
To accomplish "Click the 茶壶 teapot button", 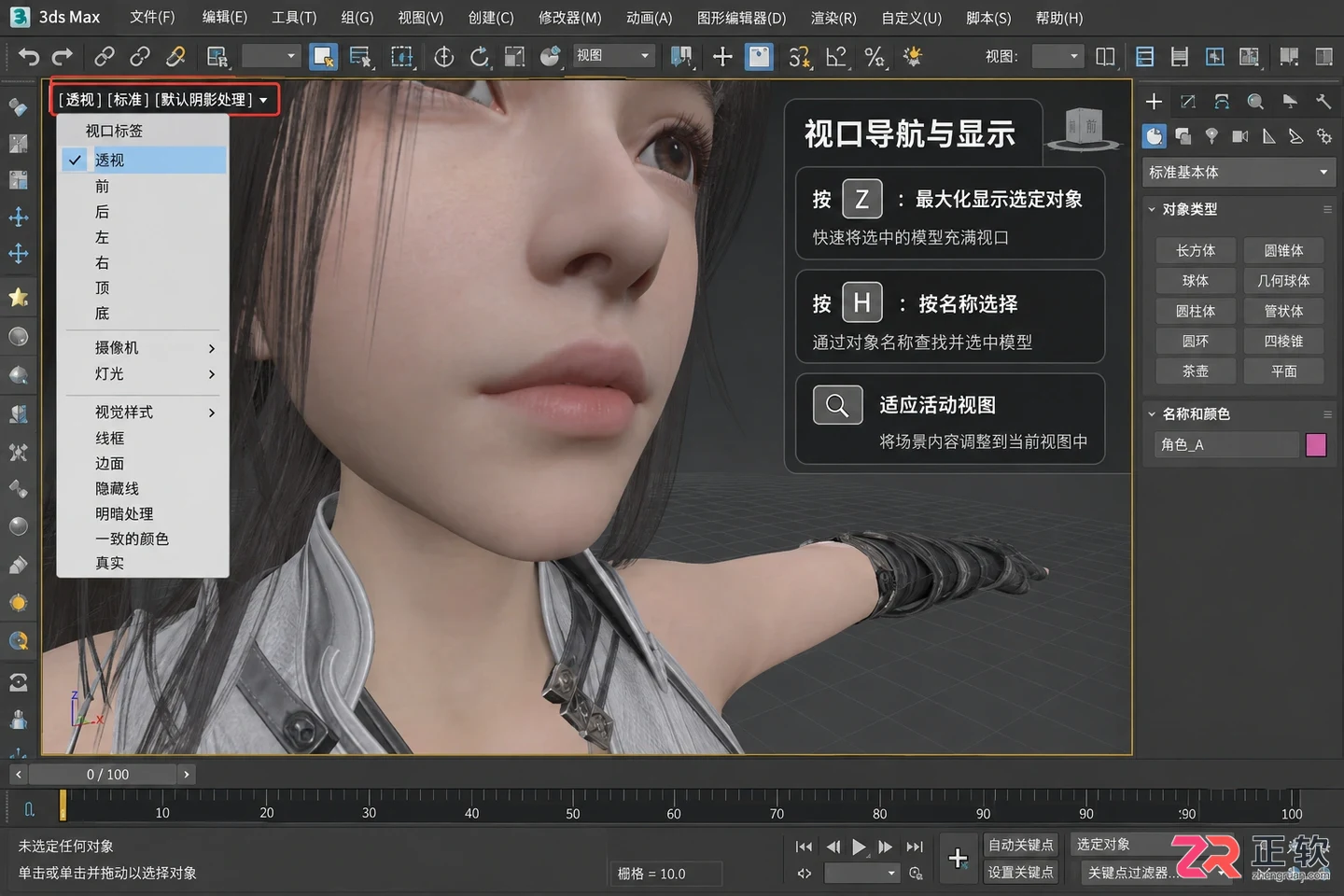I will (1196, 371).
